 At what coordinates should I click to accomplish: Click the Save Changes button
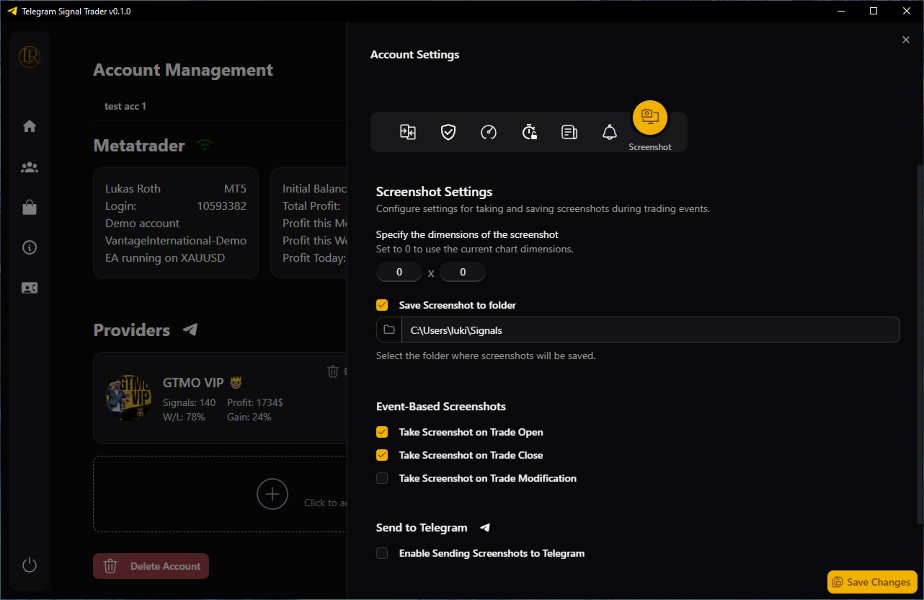(x=872, y=582)
